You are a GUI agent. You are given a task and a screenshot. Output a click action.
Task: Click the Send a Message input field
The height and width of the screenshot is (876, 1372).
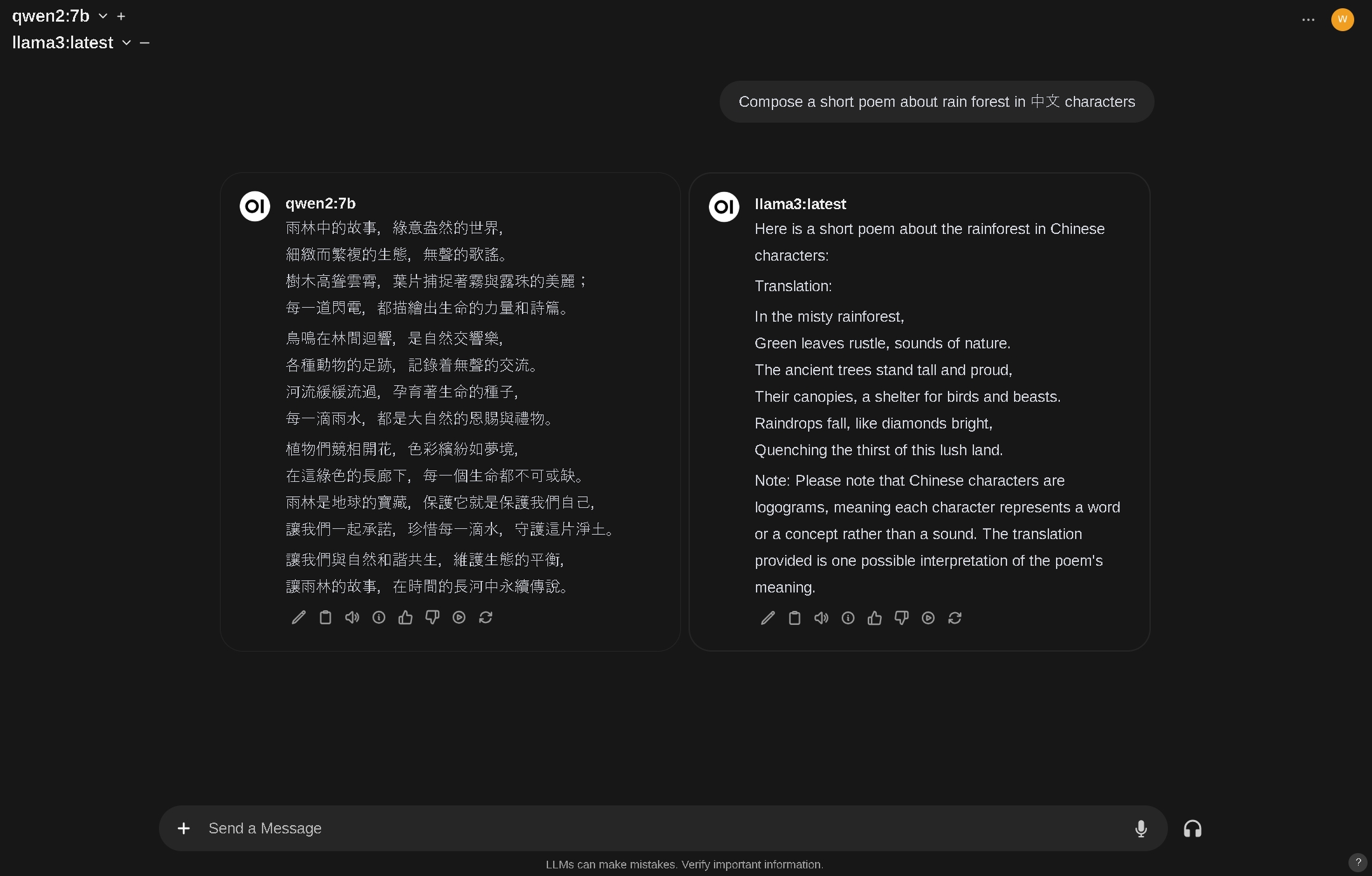point(661,828)
